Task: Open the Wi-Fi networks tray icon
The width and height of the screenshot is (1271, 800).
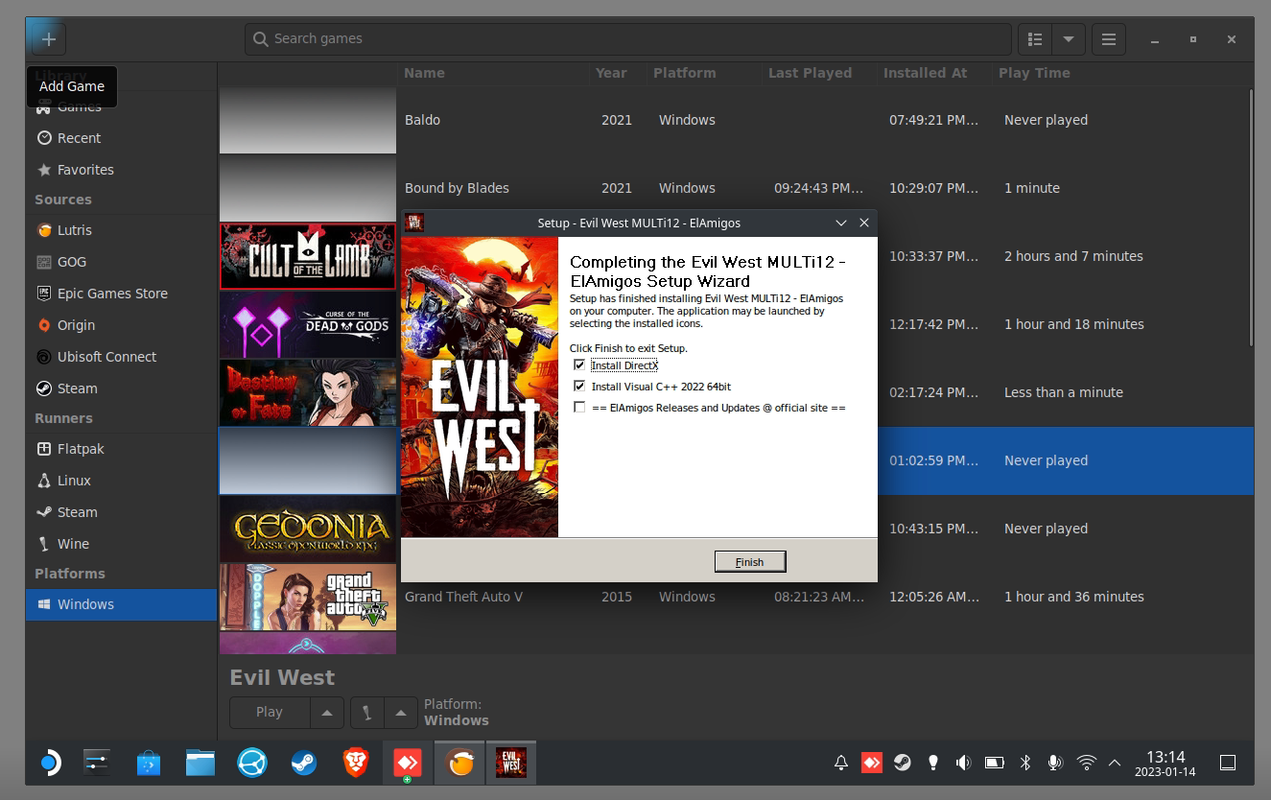Action: [x=1086, y=763]
